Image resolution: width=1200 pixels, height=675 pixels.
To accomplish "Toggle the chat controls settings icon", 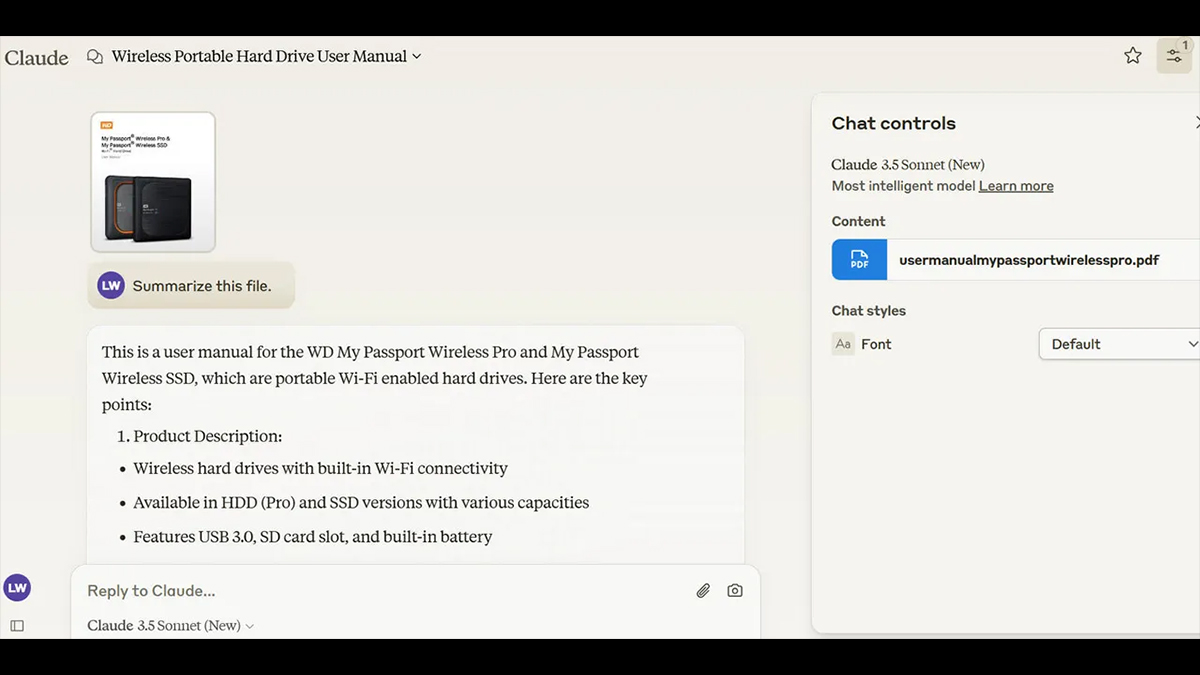I will [x=1174, y=56].
